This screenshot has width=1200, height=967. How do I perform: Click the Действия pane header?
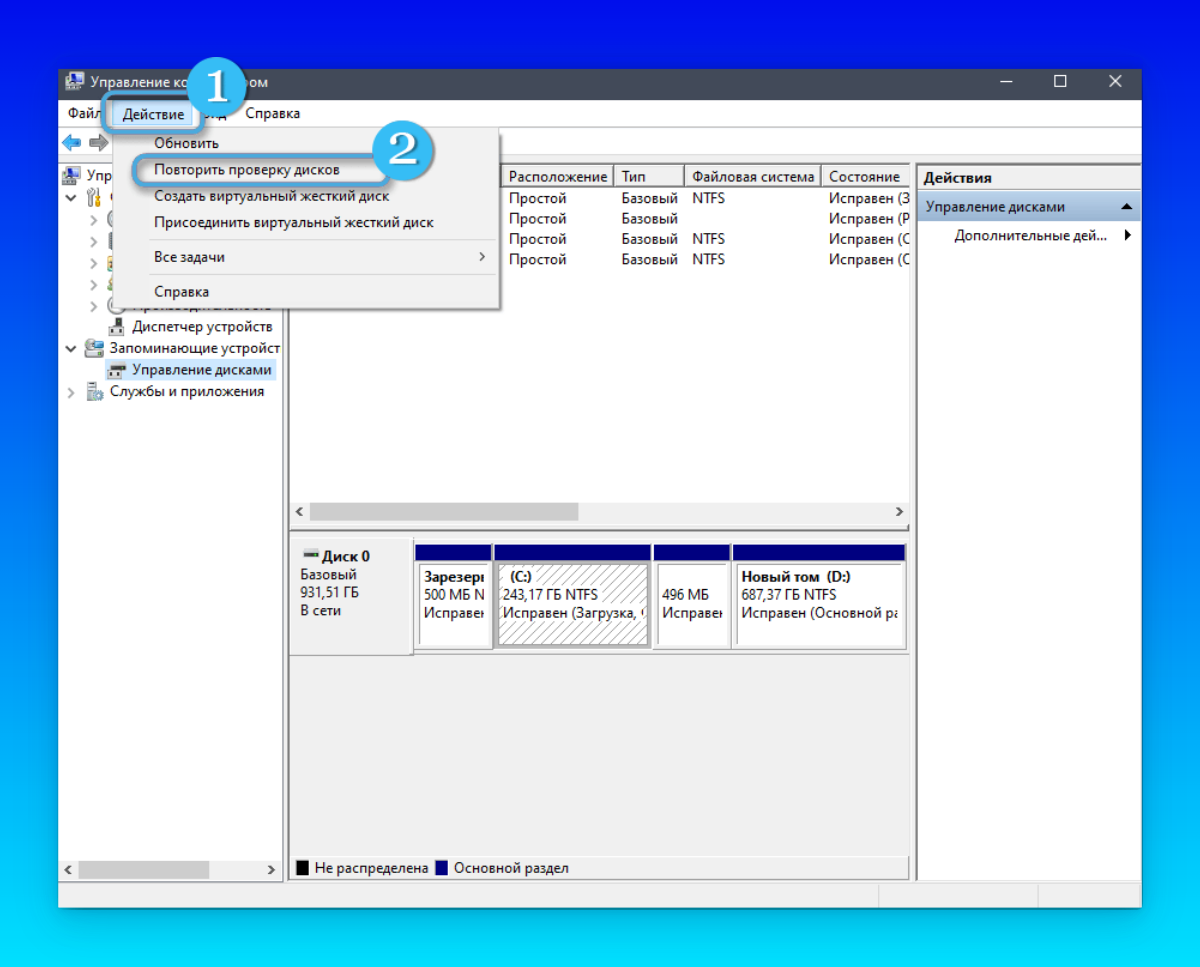[1028, 178]
